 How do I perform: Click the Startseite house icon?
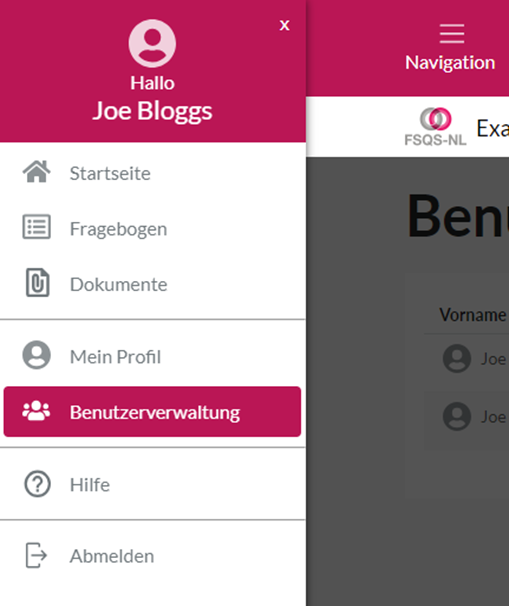click(37, 172)
